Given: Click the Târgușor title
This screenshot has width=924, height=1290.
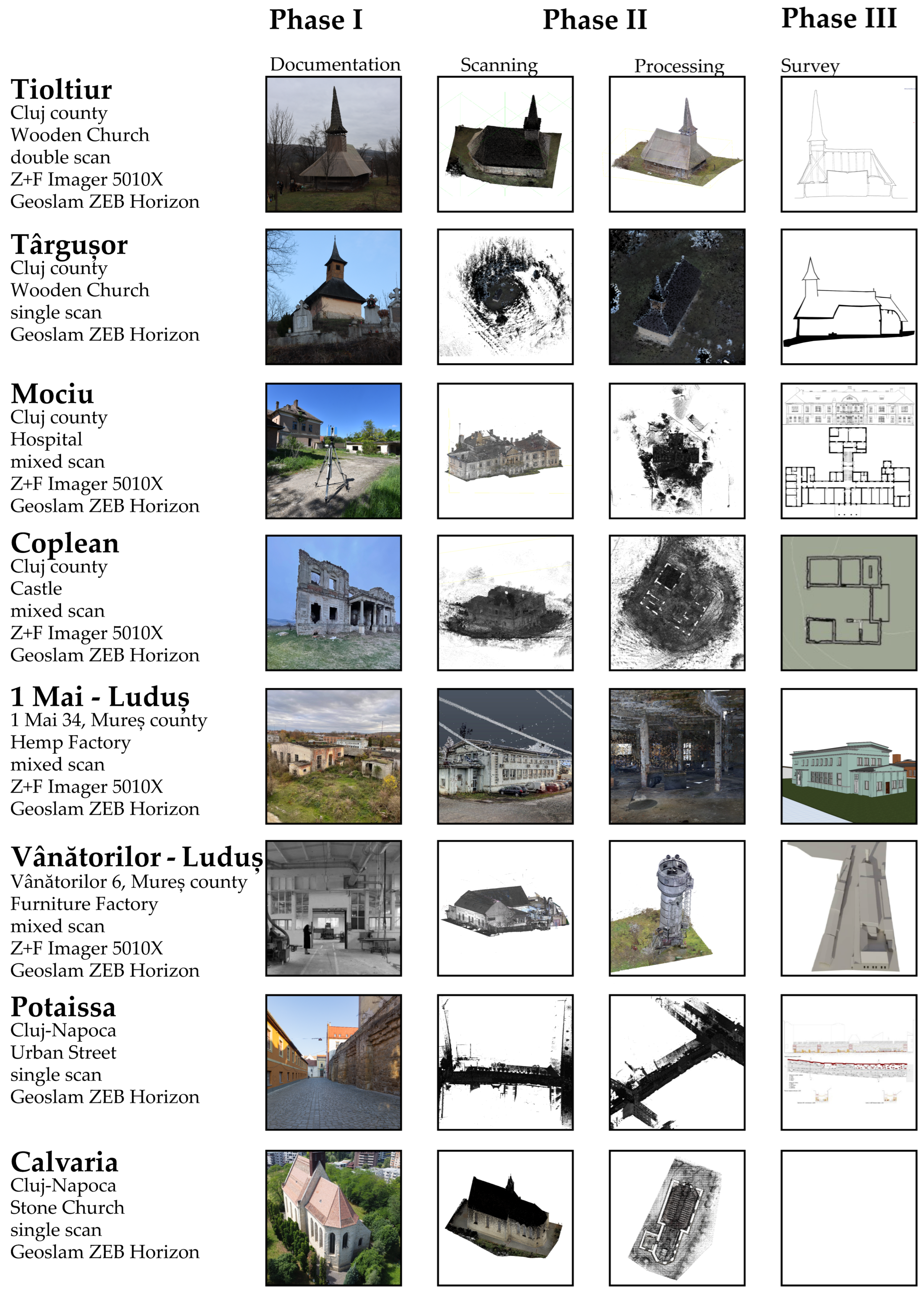Looking at the screenshot, I should click(69, 245).
